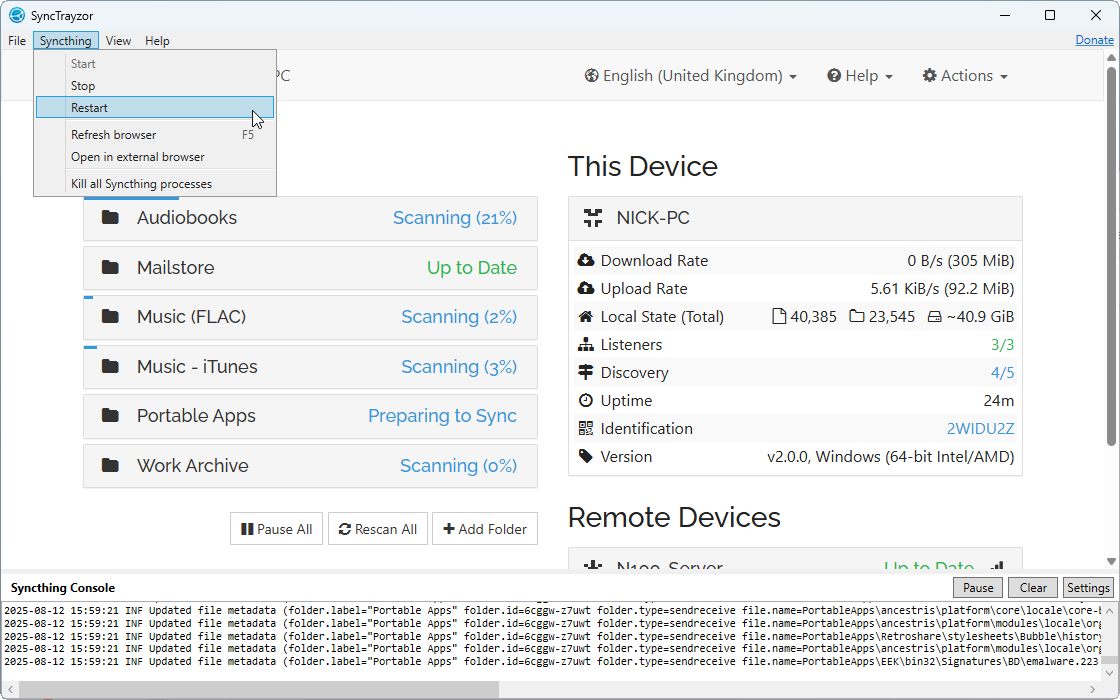This screenshot has height=700, width=1120.
Task: Click the 'Remote Devices' heading
Action: 674,517
